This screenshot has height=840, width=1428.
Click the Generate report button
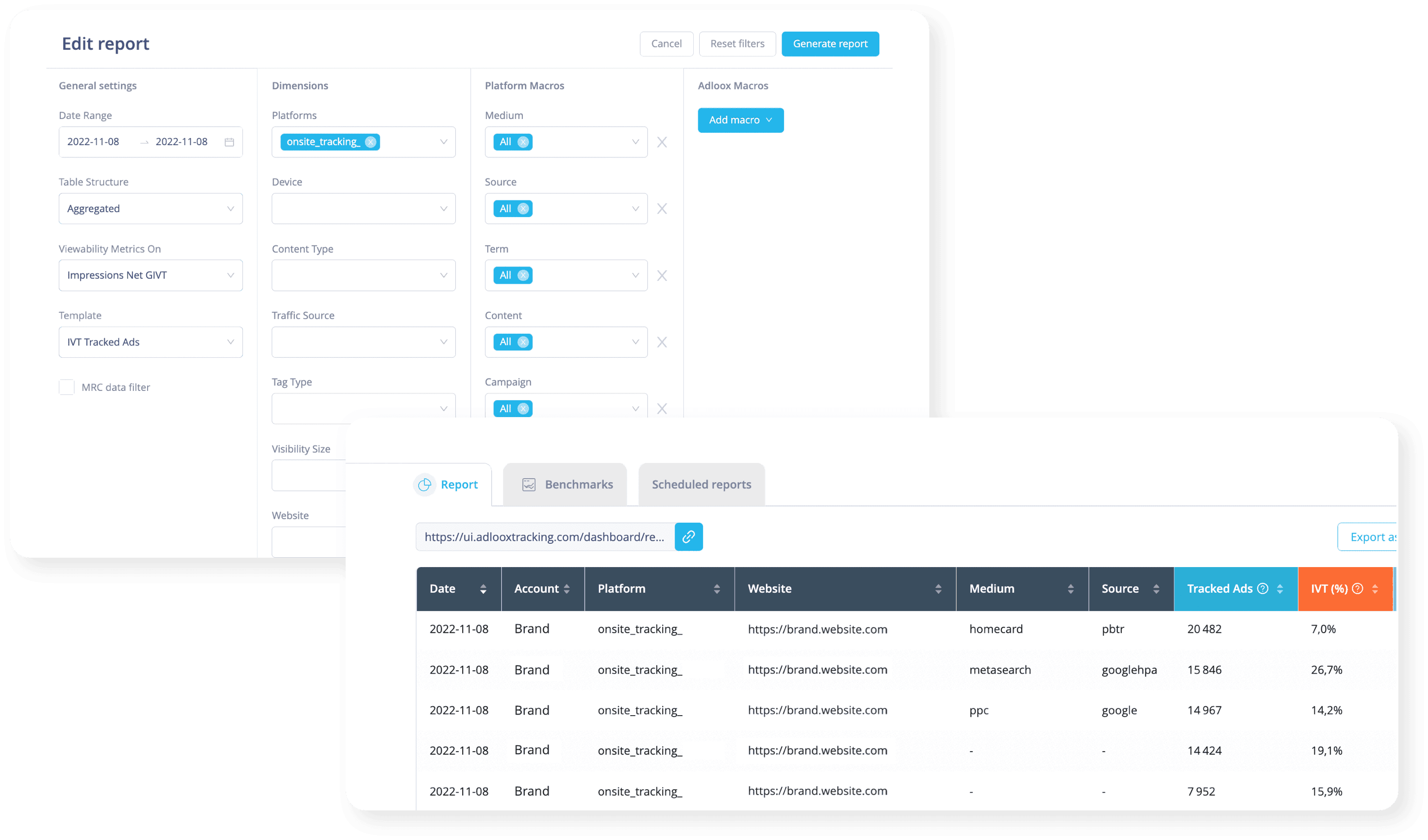(830, 43)
